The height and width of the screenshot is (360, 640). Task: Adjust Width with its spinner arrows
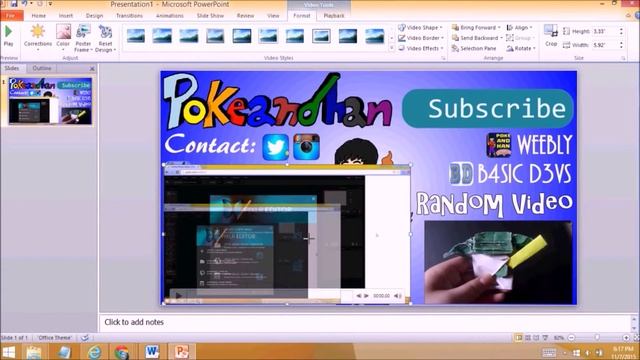(x=621, y=45)
